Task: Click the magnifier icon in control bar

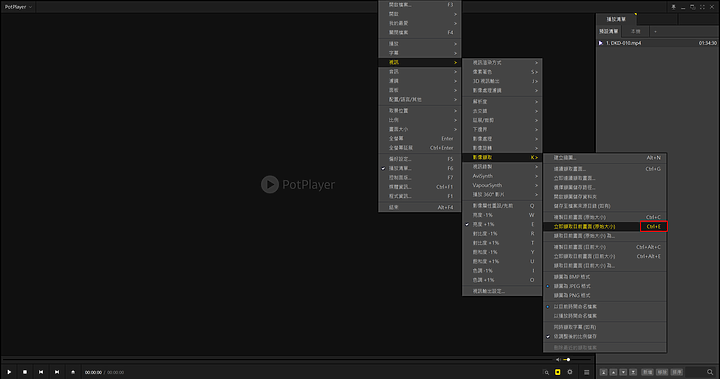Action: 546,373
